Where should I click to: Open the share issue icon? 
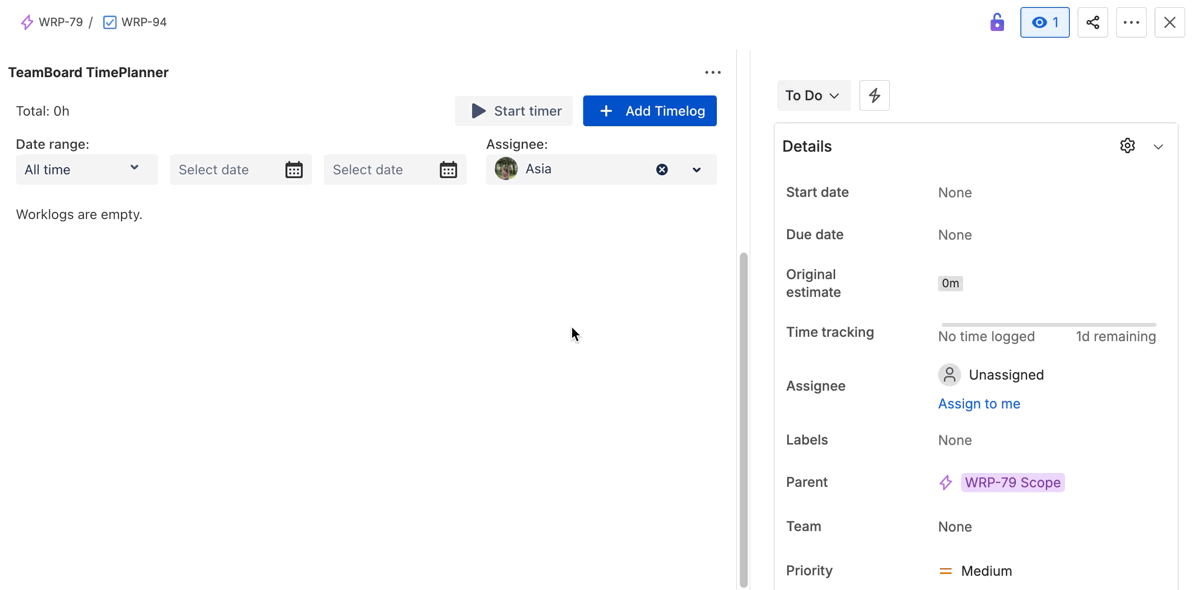pos(1092,22)
